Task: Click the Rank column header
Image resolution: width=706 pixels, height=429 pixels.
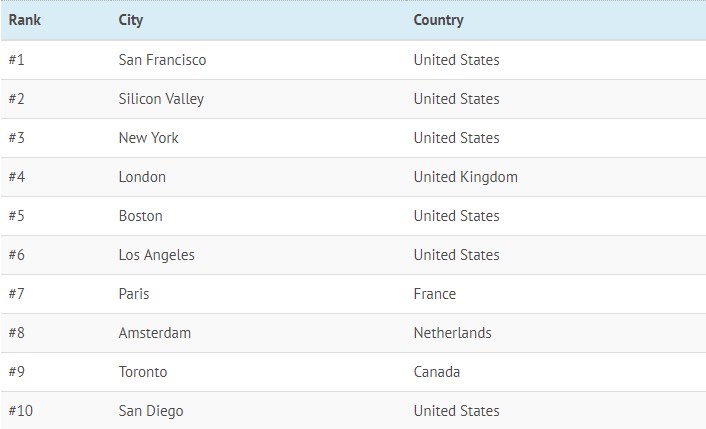Action: [25, 20]
